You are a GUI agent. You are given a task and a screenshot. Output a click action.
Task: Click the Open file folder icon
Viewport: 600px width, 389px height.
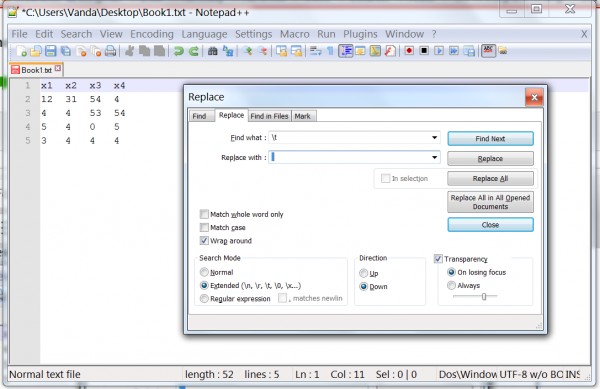(x=36, y=51)
